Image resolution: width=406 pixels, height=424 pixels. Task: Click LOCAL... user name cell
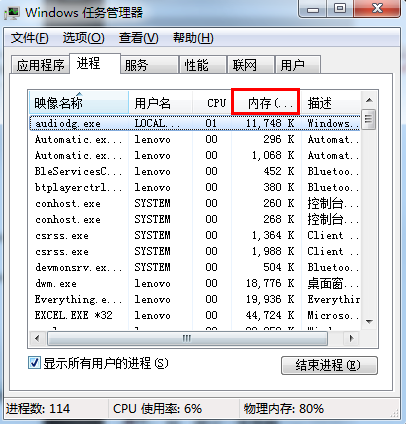(157, 123)
